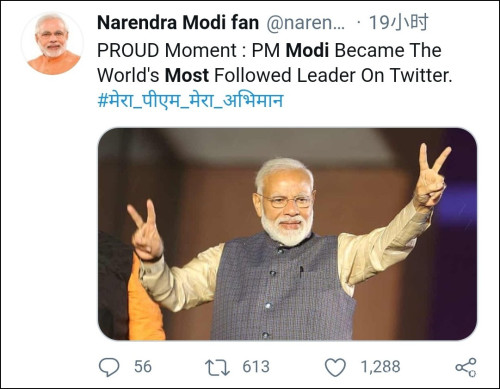Image resolution: width=500 pixels, height=389 pixels.
Task: Click the 56 replies count
Action: [143, 367]
